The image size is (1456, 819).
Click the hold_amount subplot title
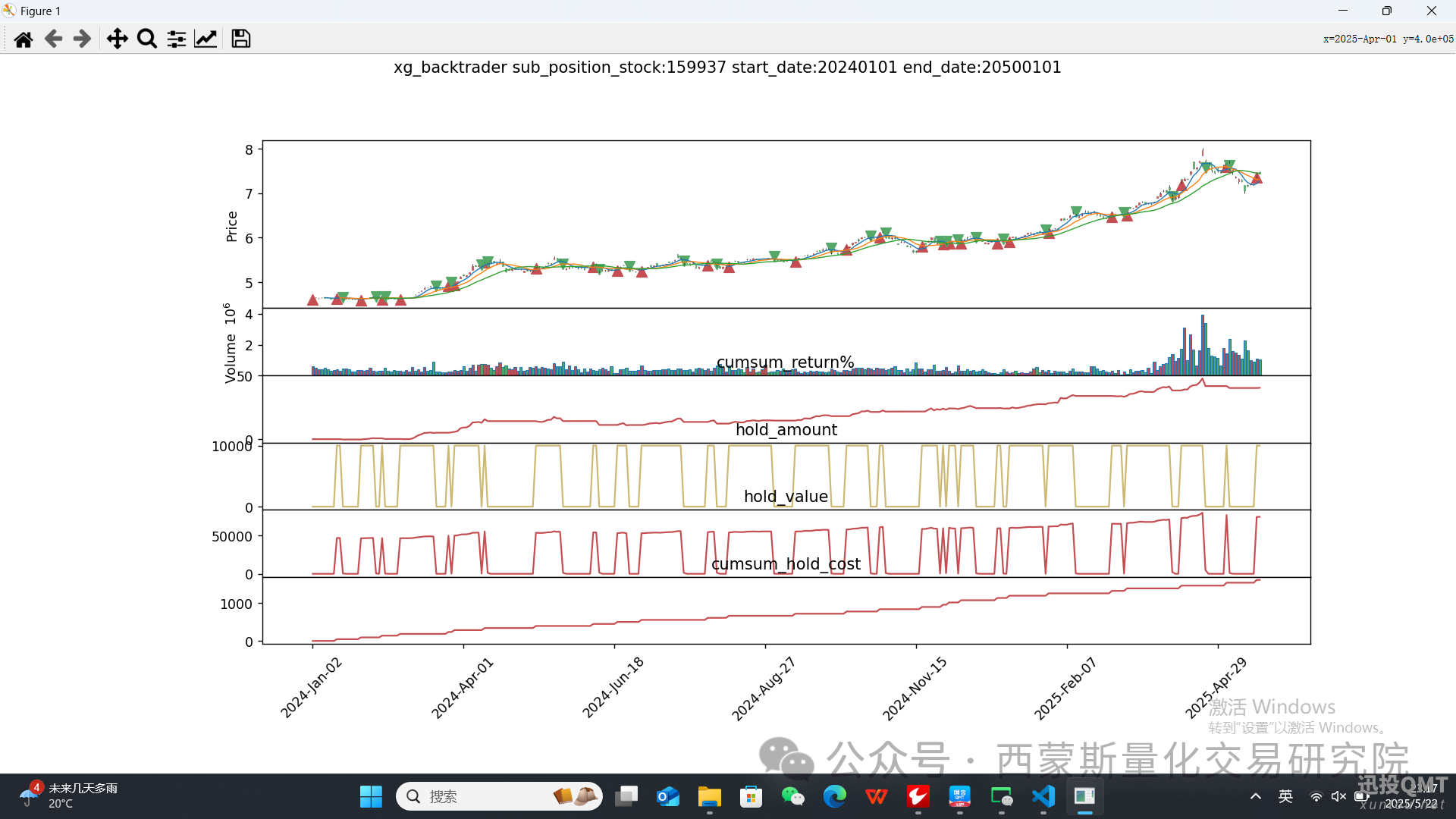[x=786, y=430]
